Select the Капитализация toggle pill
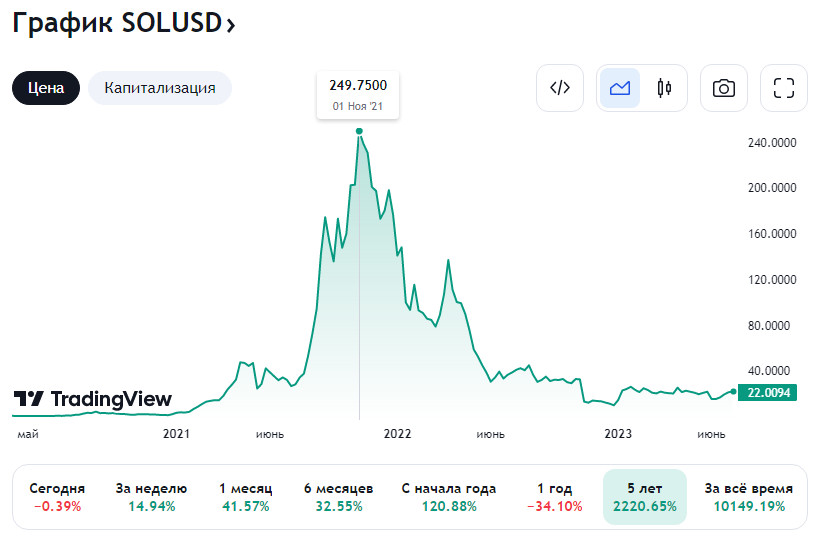 click(160, 88)
